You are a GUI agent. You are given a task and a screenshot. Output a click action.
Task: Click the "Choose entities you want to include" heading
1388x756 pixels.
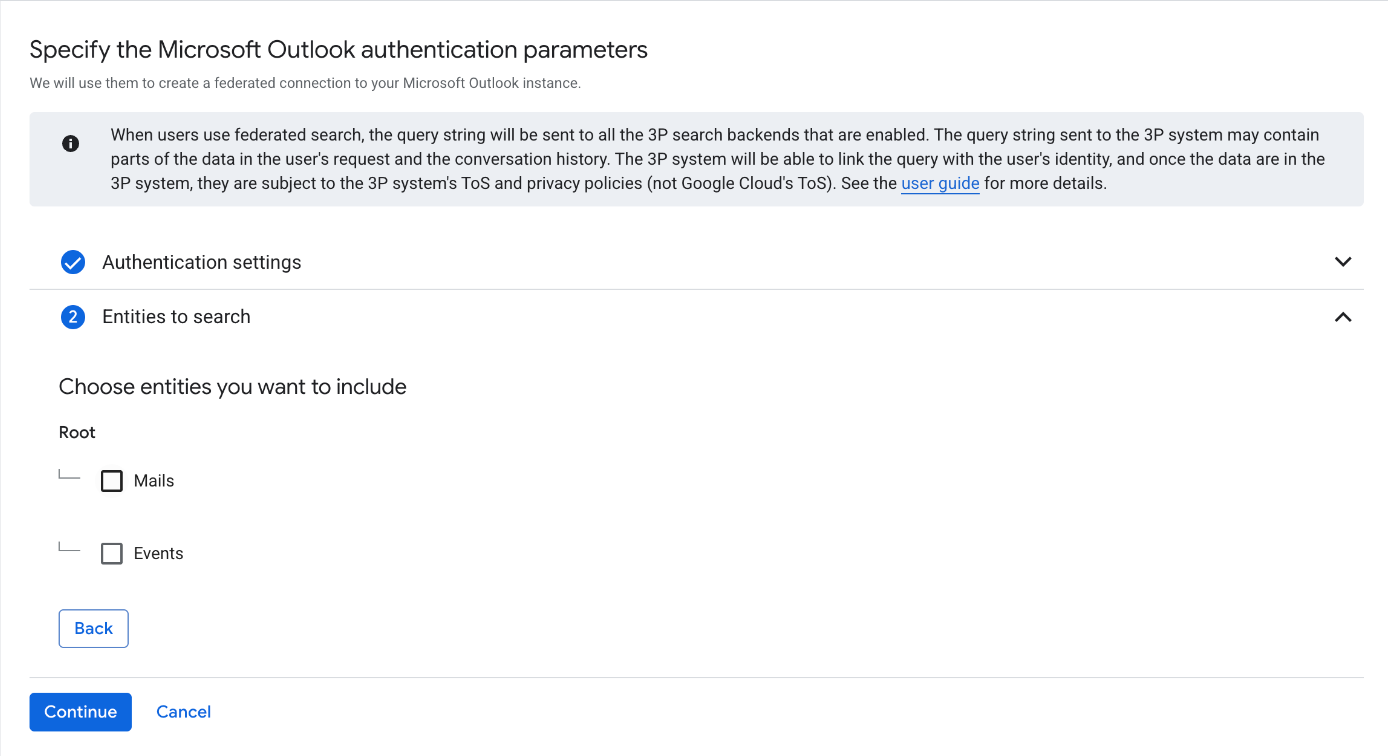(233, 387)
